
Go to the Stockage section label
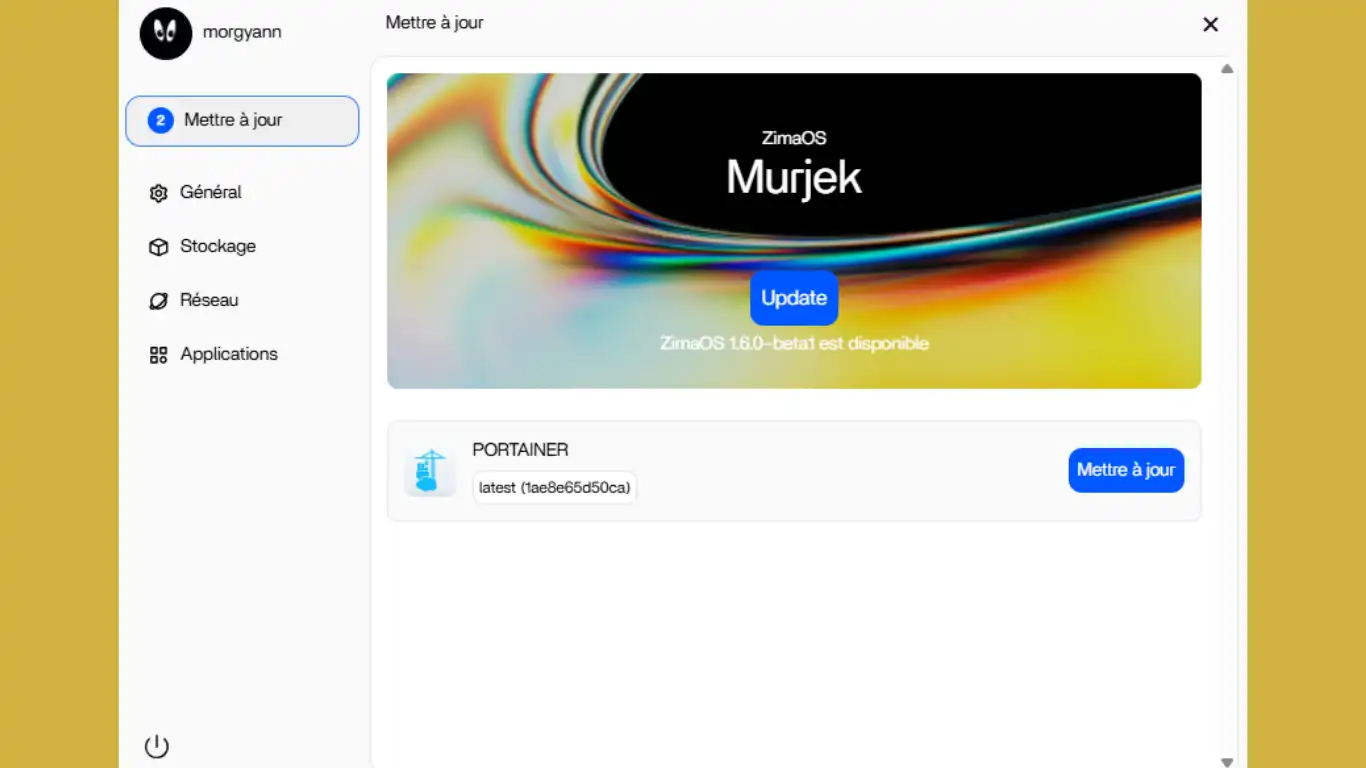tap(218, 246)
